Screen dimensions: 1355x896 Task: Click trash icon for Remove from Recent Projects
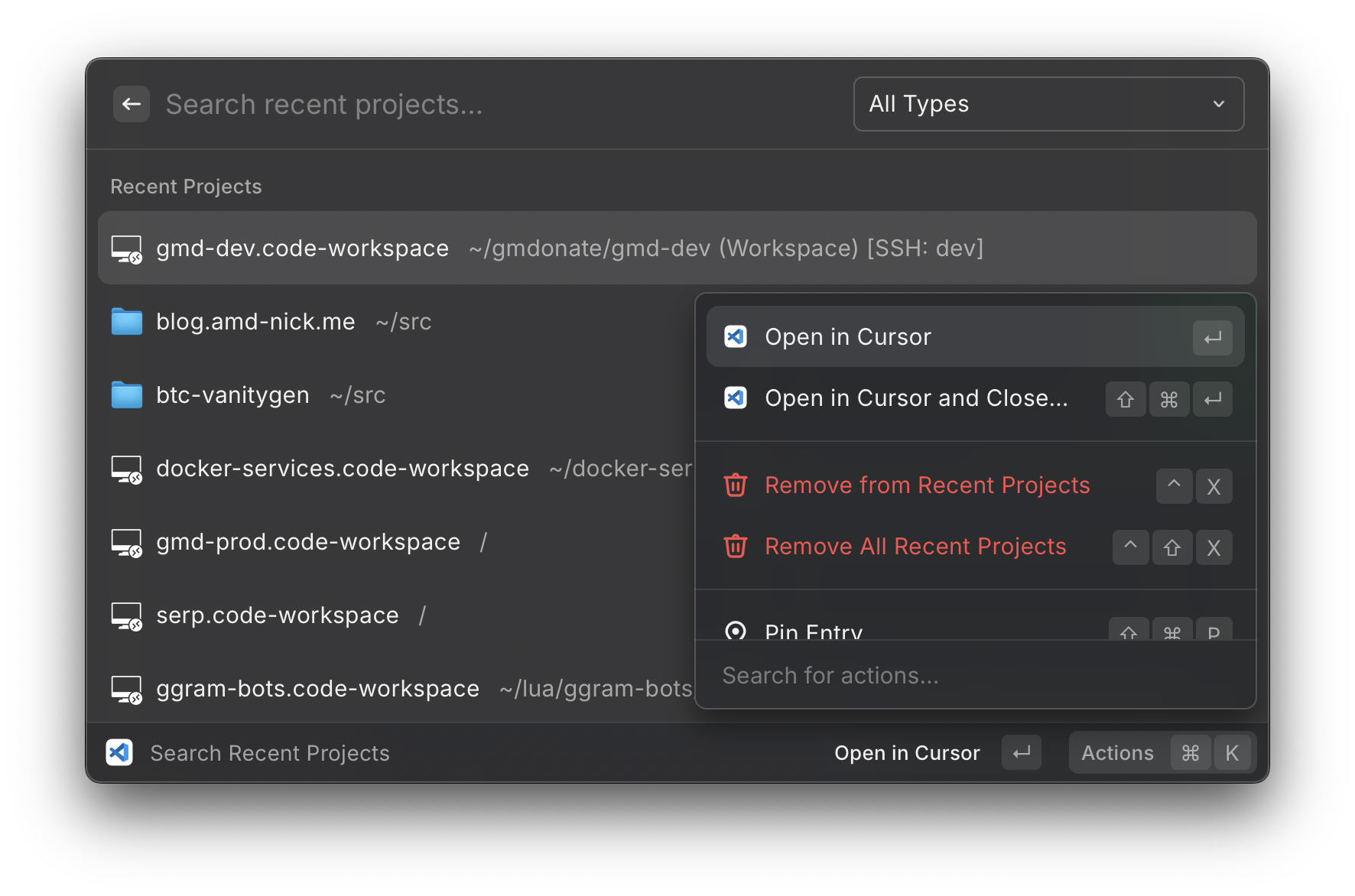point(735,485)
